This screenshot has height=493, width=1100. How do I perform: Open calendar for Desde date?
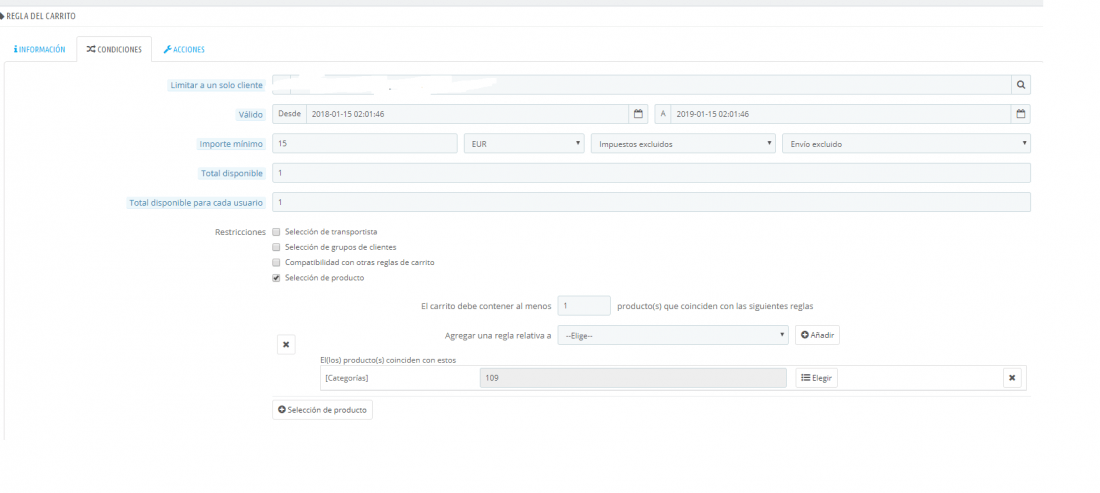tap(638, 114)
